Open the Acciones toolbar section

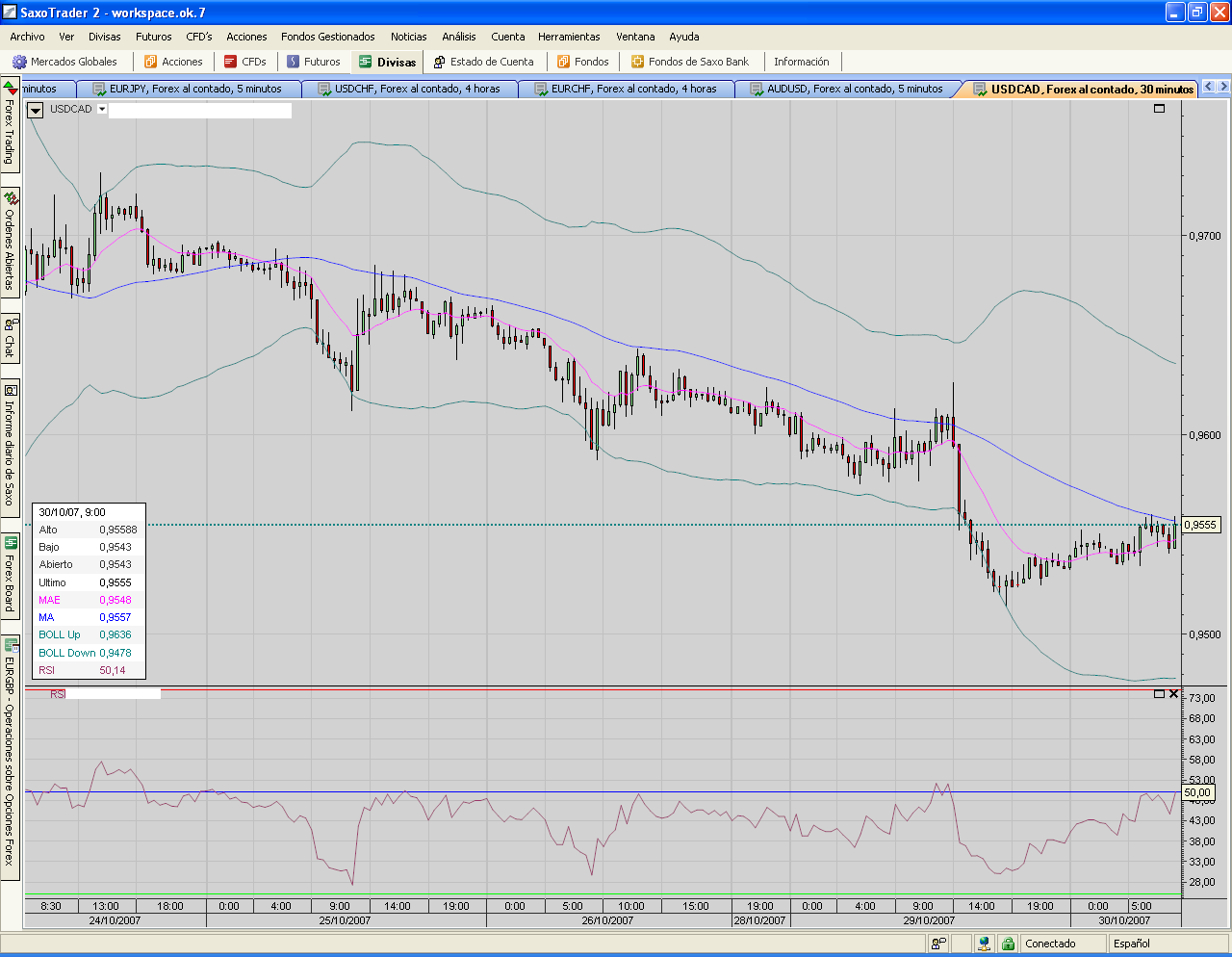(x=173, y=62)
